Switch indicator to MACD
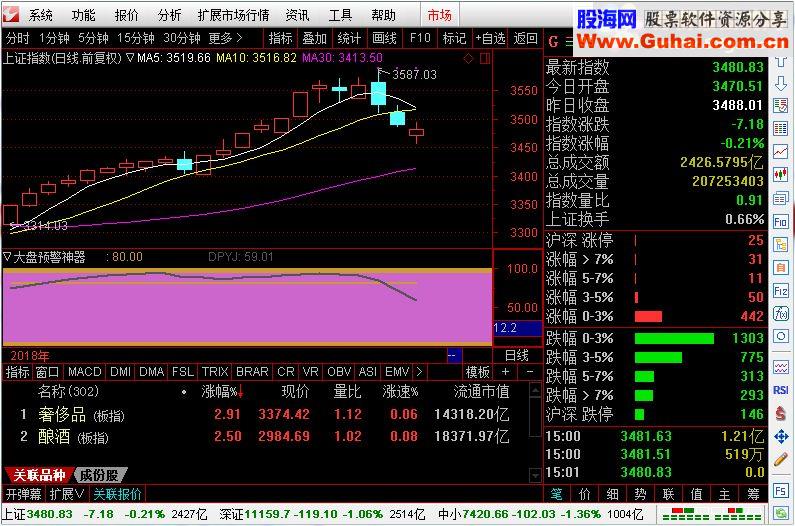The image size is (795, 526). point(84,372)
